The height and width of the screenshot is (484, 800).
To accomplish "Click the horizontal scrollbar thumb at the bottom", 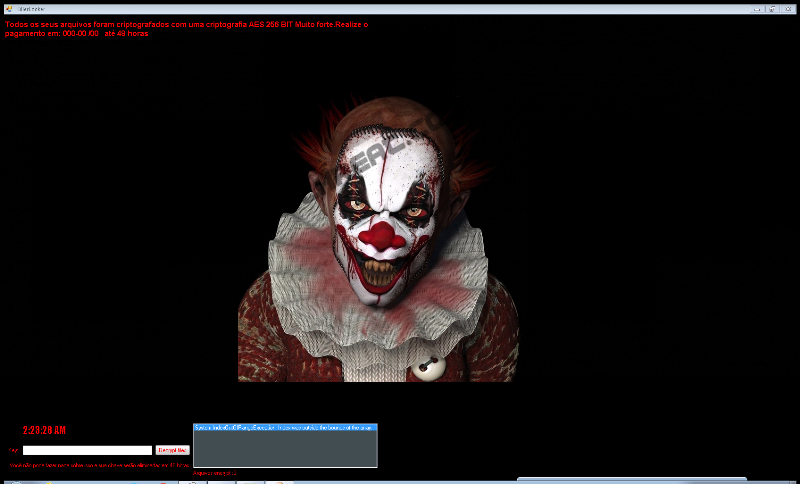I will [x=630, y=480].
